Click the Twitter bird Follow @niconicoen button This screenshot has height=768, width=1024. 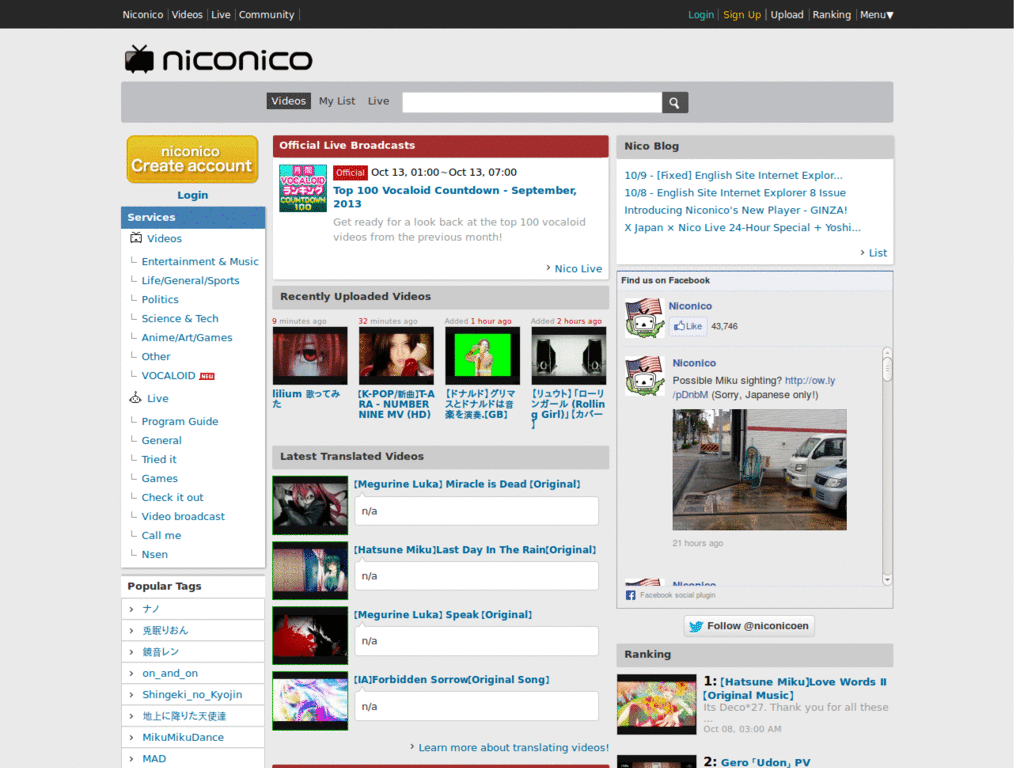(x=749, y=626)
